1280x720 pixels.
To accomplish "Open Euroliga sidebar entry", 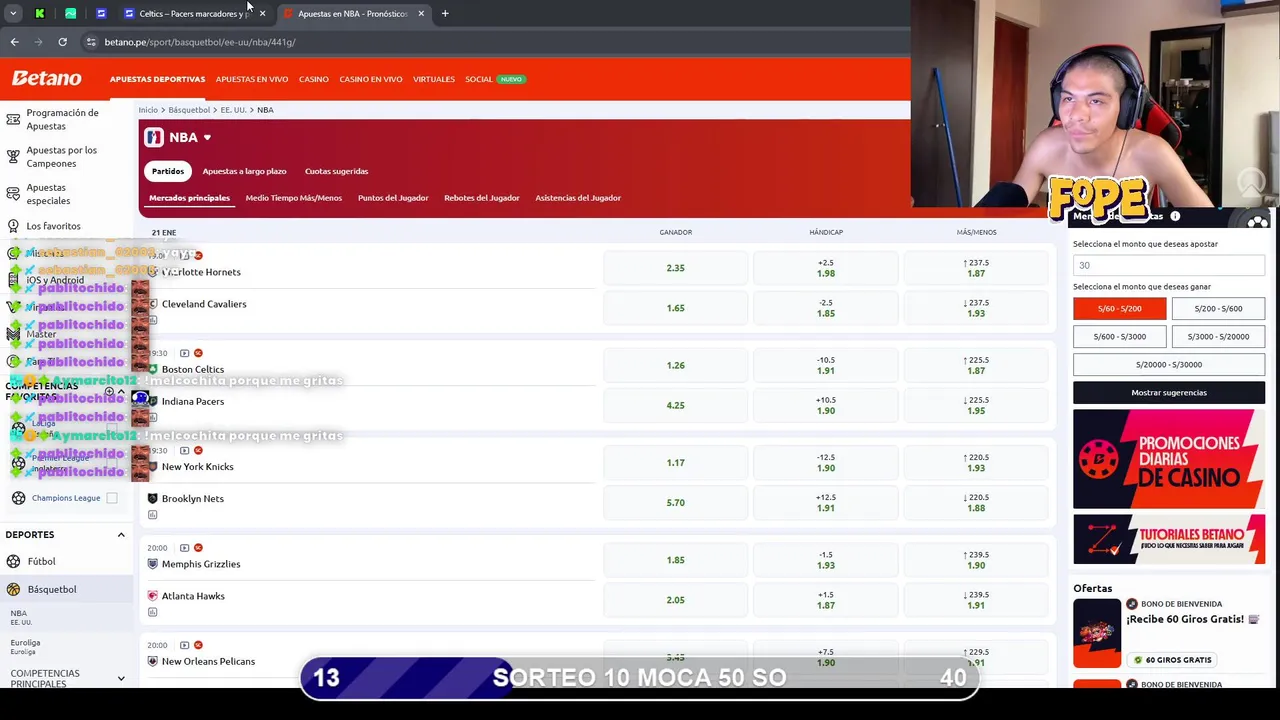I will [25, 647].
